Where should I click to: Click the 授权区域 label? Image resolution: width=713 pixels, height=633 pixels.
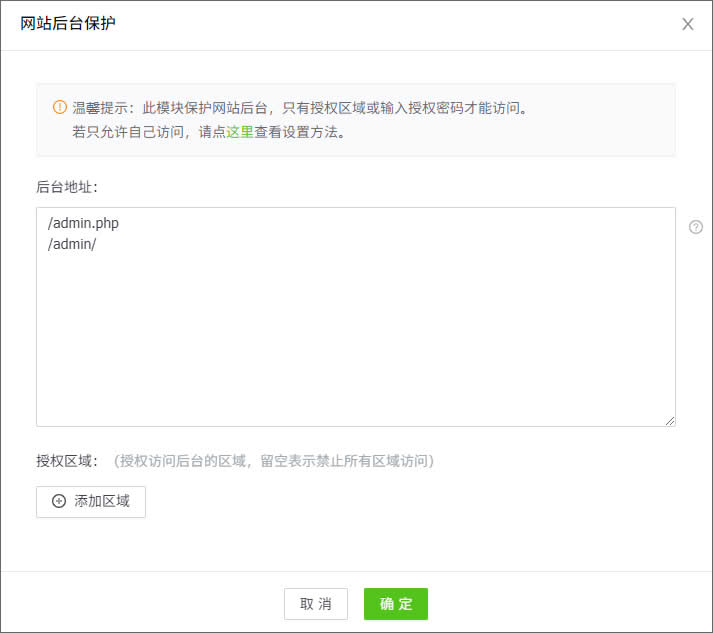coord(66,461)
